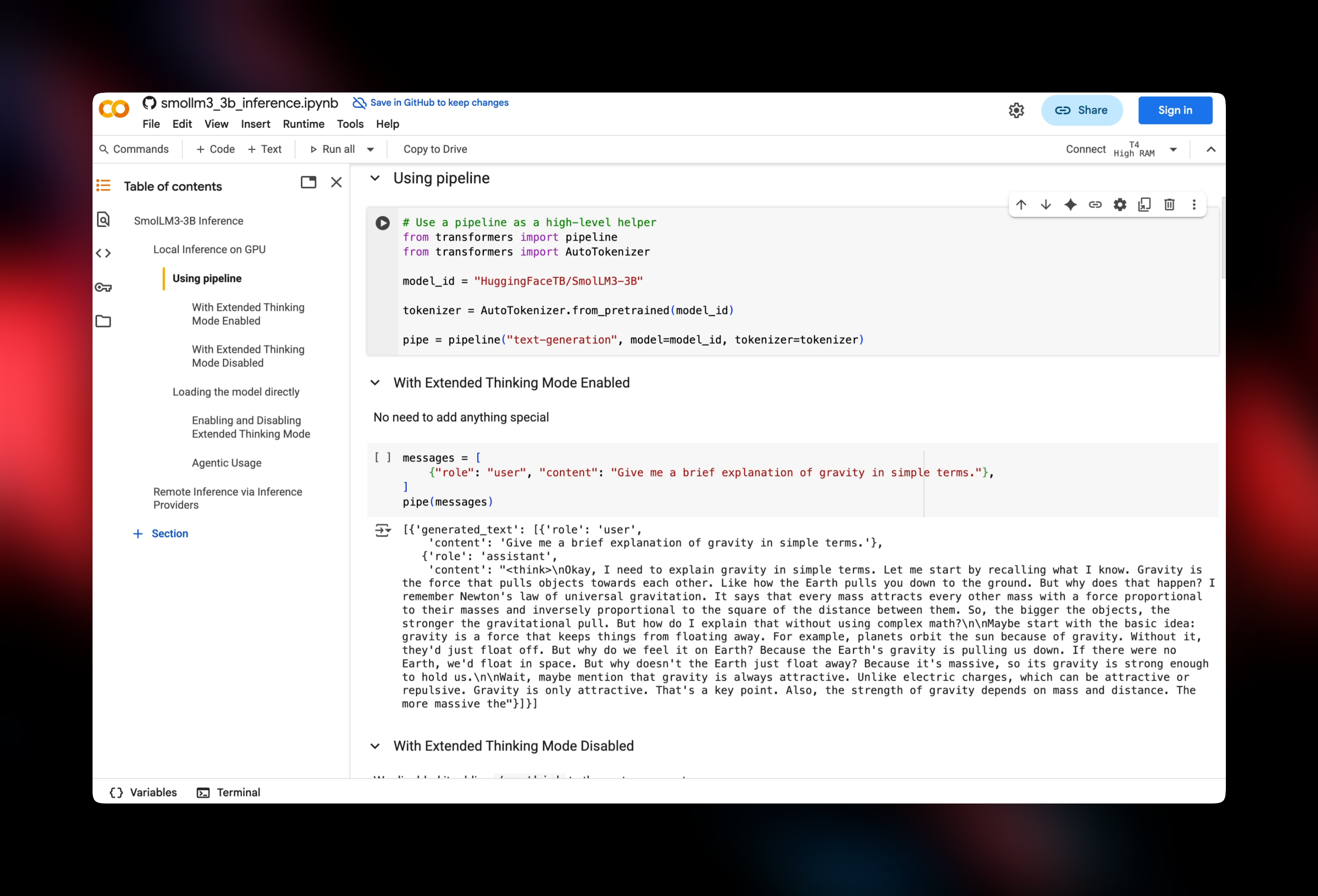Image resolution: width=1318 pixels, height=896 pixels.
Task: Run the pipeline code cell
Action: 383,223
